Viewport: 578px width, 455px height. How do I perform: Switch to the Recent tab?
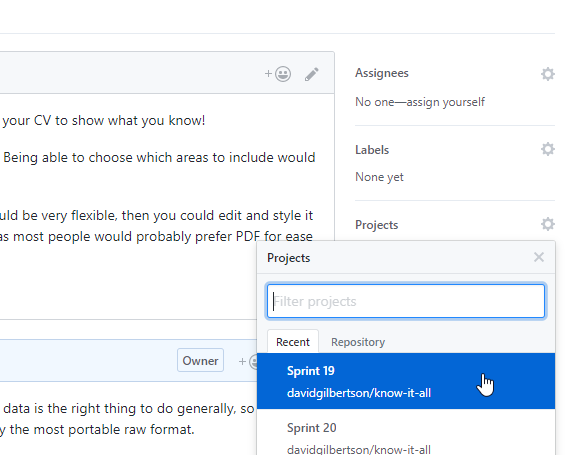tap(293, 342)
